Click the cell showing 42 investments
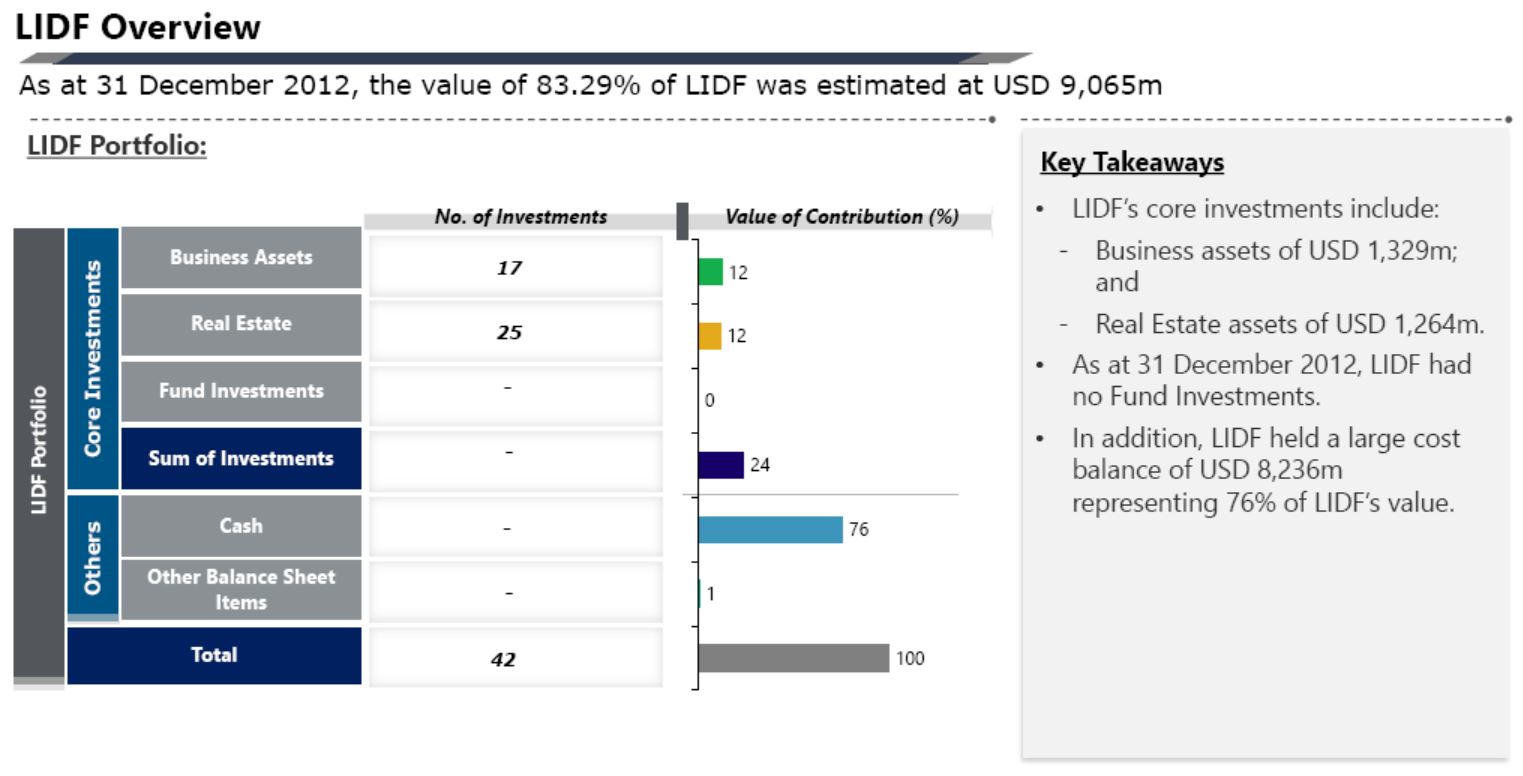Viewport: 1523px width, 776px height. coord(504,659)
